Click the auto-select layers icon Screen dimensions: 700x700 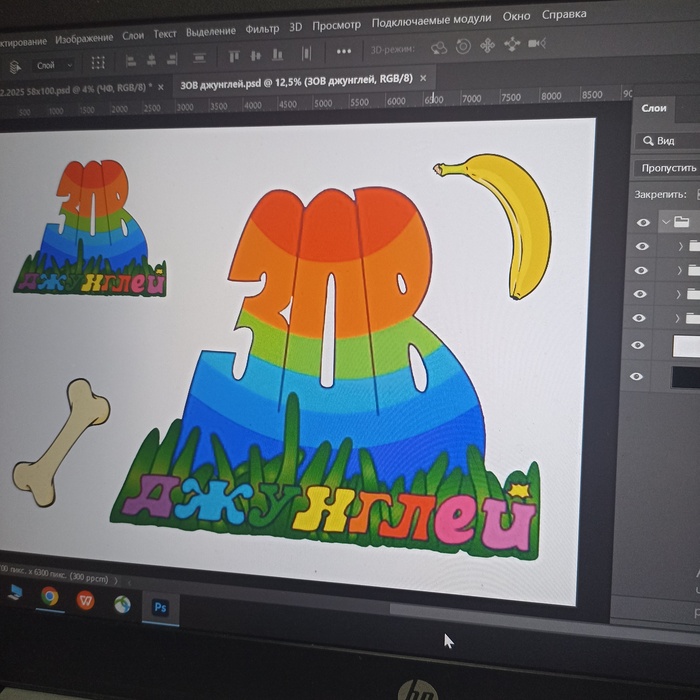(x=16, y=67)
